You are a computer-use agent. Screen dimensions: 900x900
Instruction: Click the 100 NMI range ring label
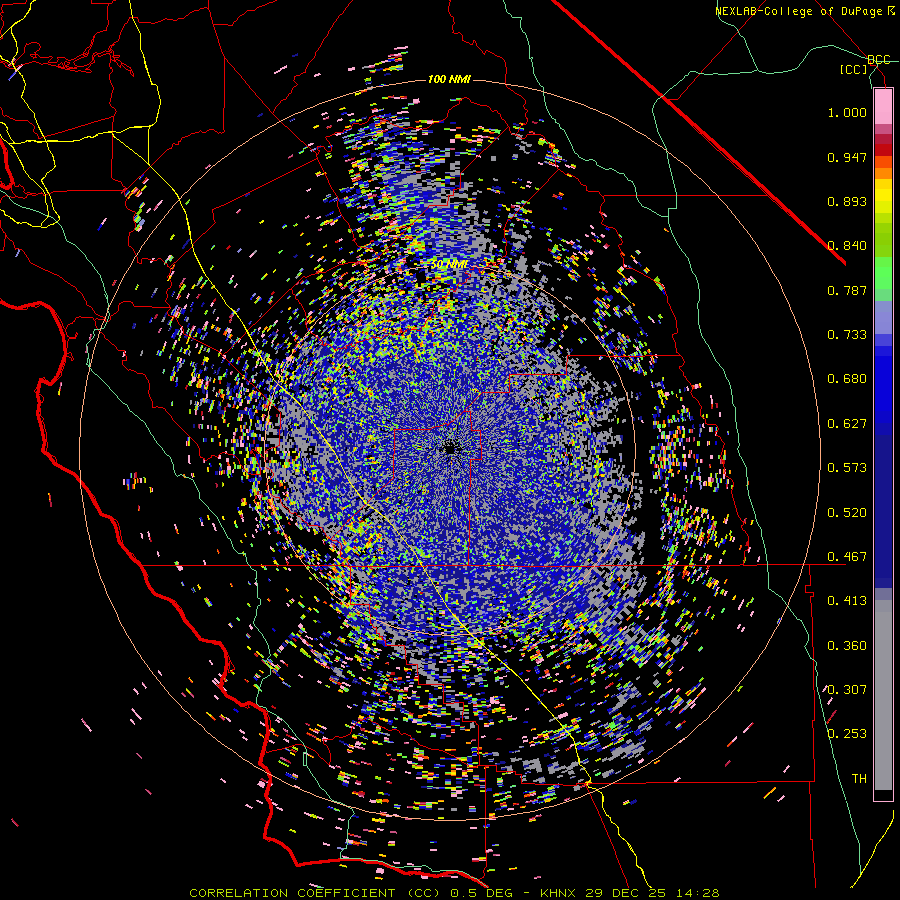tap(449, 79)
